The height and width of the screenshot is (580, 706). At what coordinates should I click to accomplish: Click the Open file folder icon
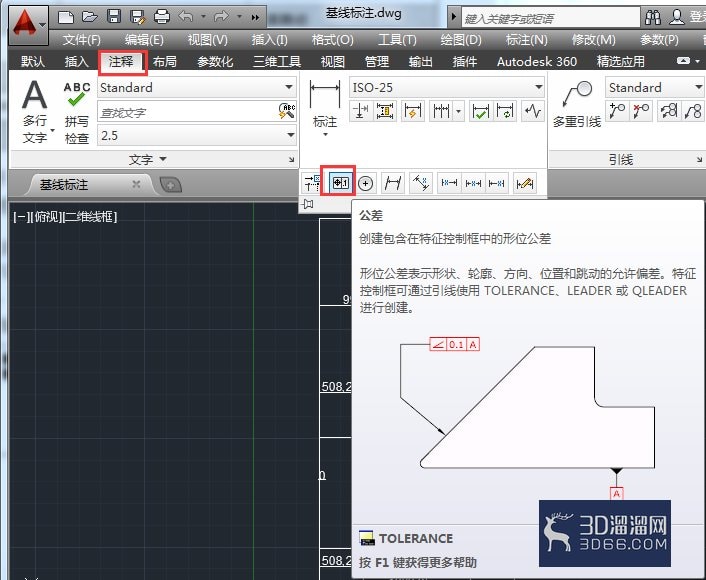point(90,17)
